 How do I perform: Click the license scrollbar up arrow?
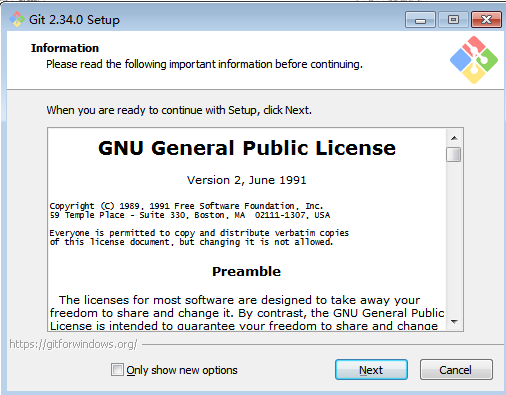pos(454,138)
